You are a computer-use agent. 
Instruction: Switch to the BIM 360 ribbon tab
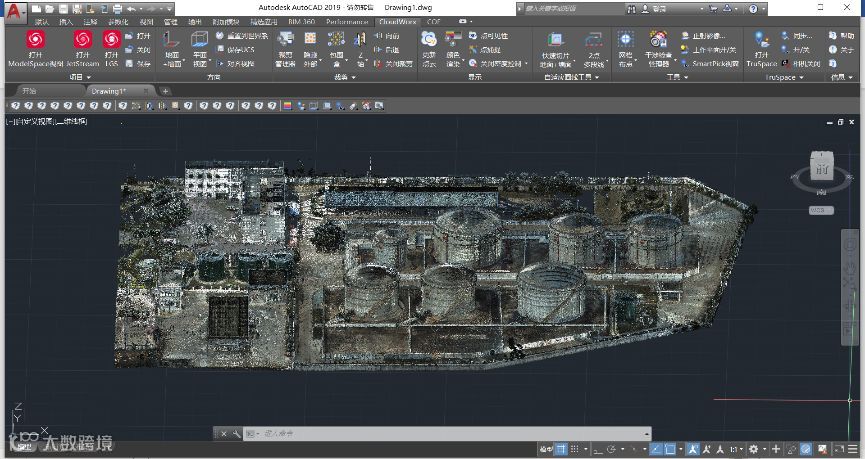click(302, 20)
